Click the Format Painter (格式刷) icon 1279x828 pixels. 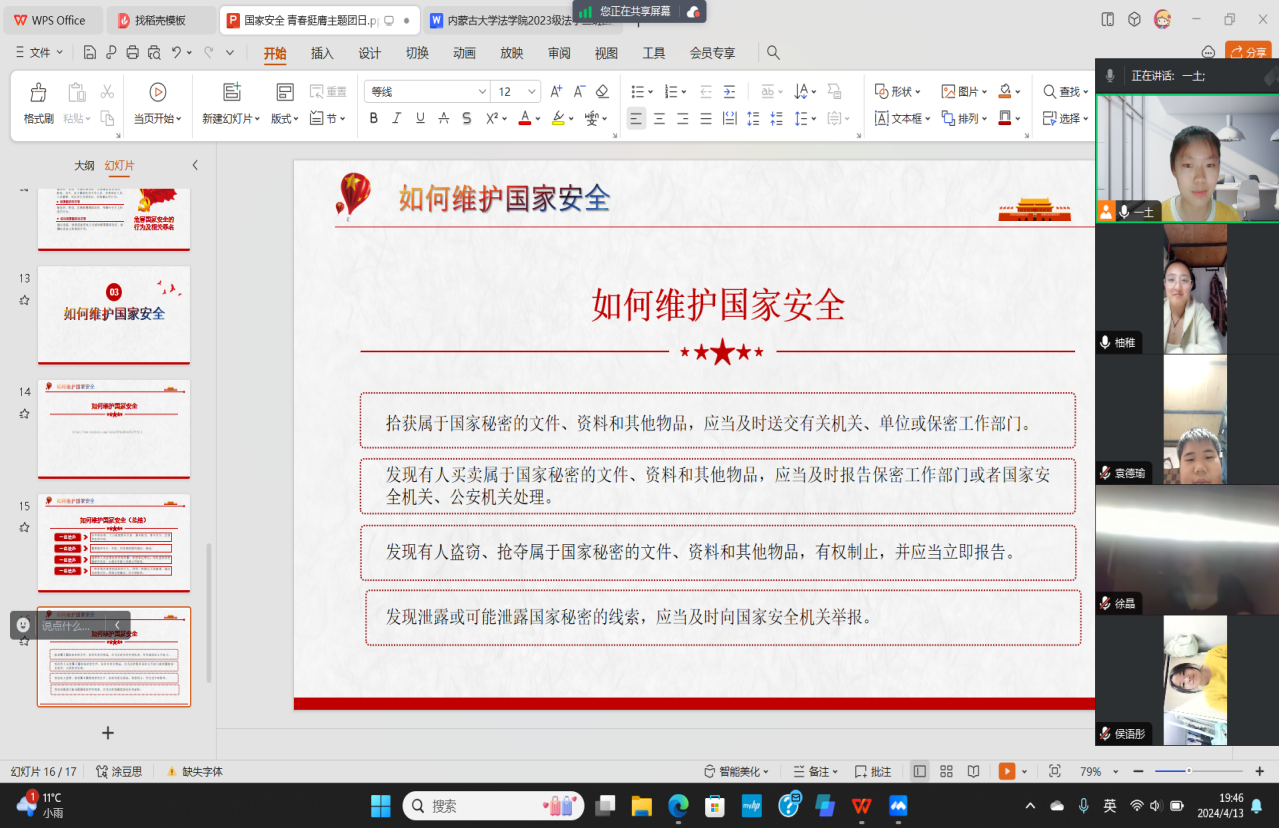(x=38, y=93)
